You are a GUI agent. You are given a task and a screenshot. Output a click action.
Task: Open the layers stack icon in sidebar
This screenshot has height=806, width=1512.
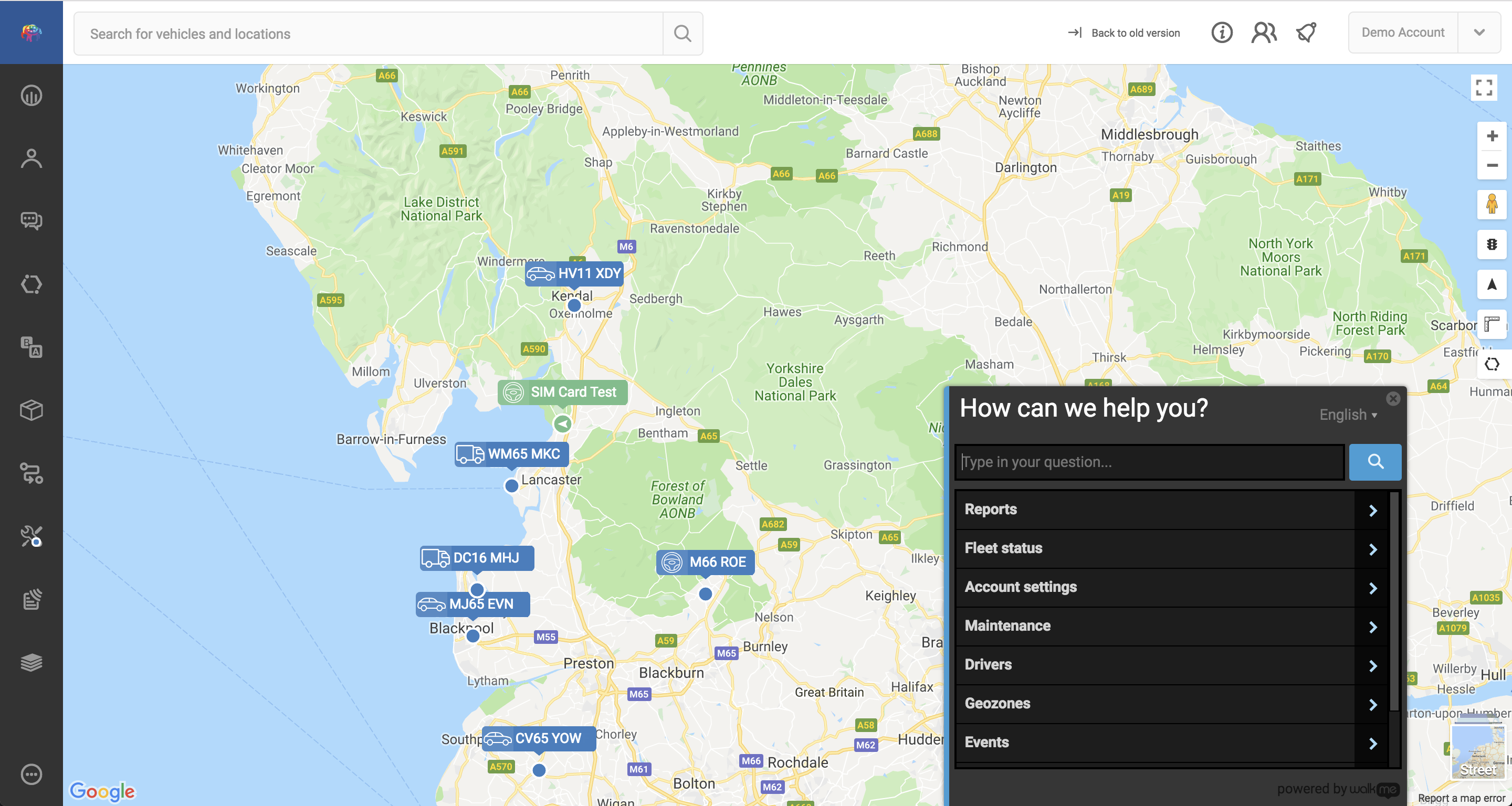tap(31, 662)
